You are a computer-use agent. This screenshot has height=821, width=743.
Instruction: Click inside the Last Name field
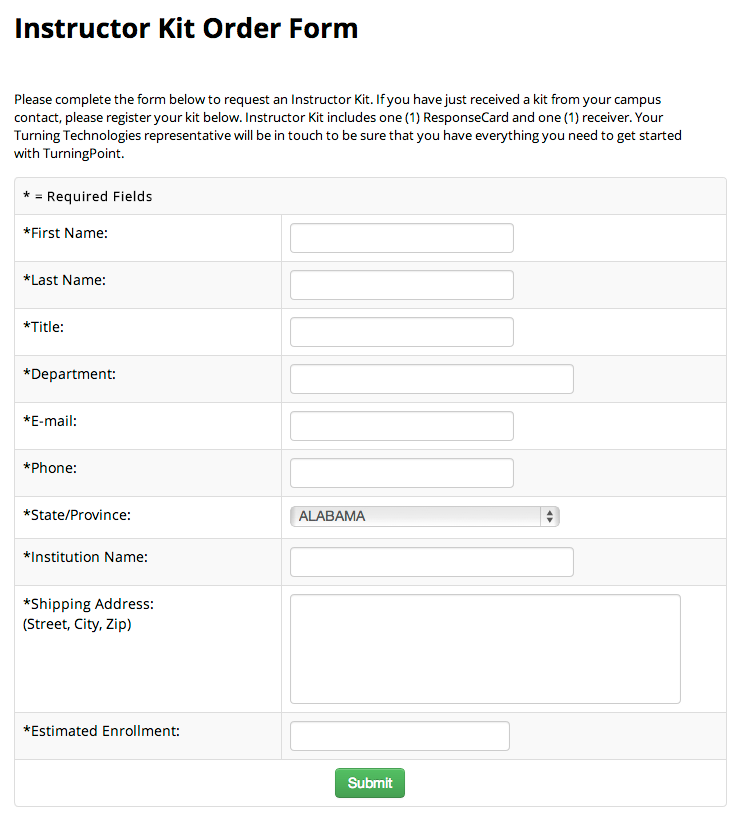401,284
